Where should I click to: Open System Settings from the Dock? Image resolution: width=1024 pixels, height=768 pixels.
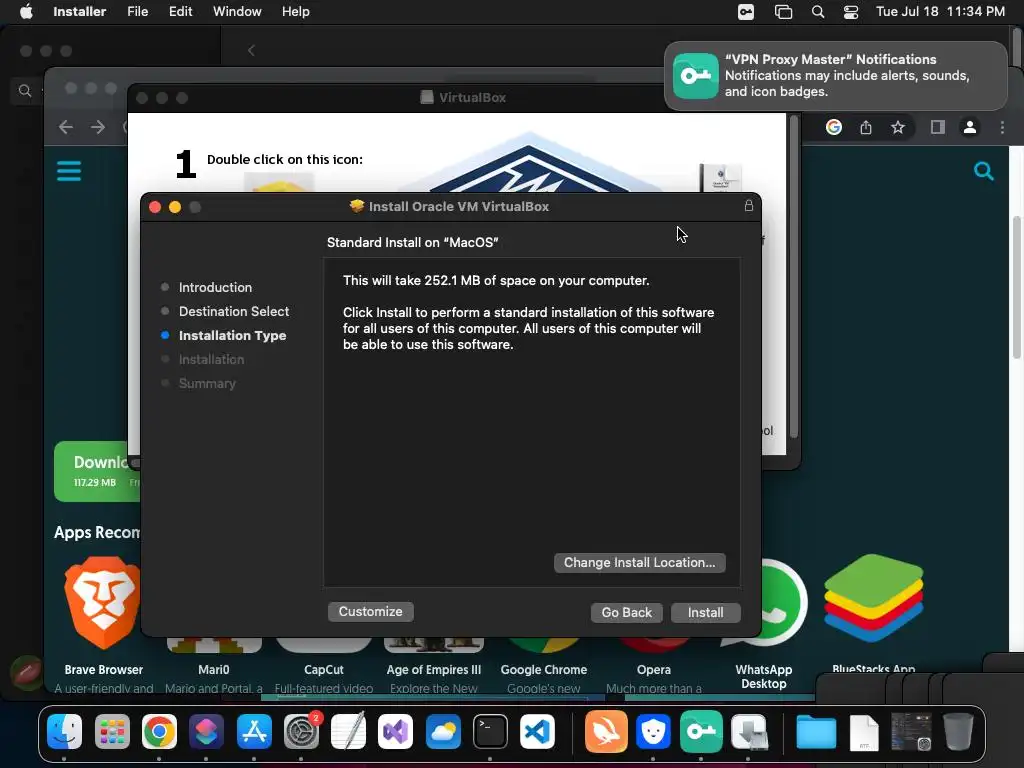pos(302,731)
